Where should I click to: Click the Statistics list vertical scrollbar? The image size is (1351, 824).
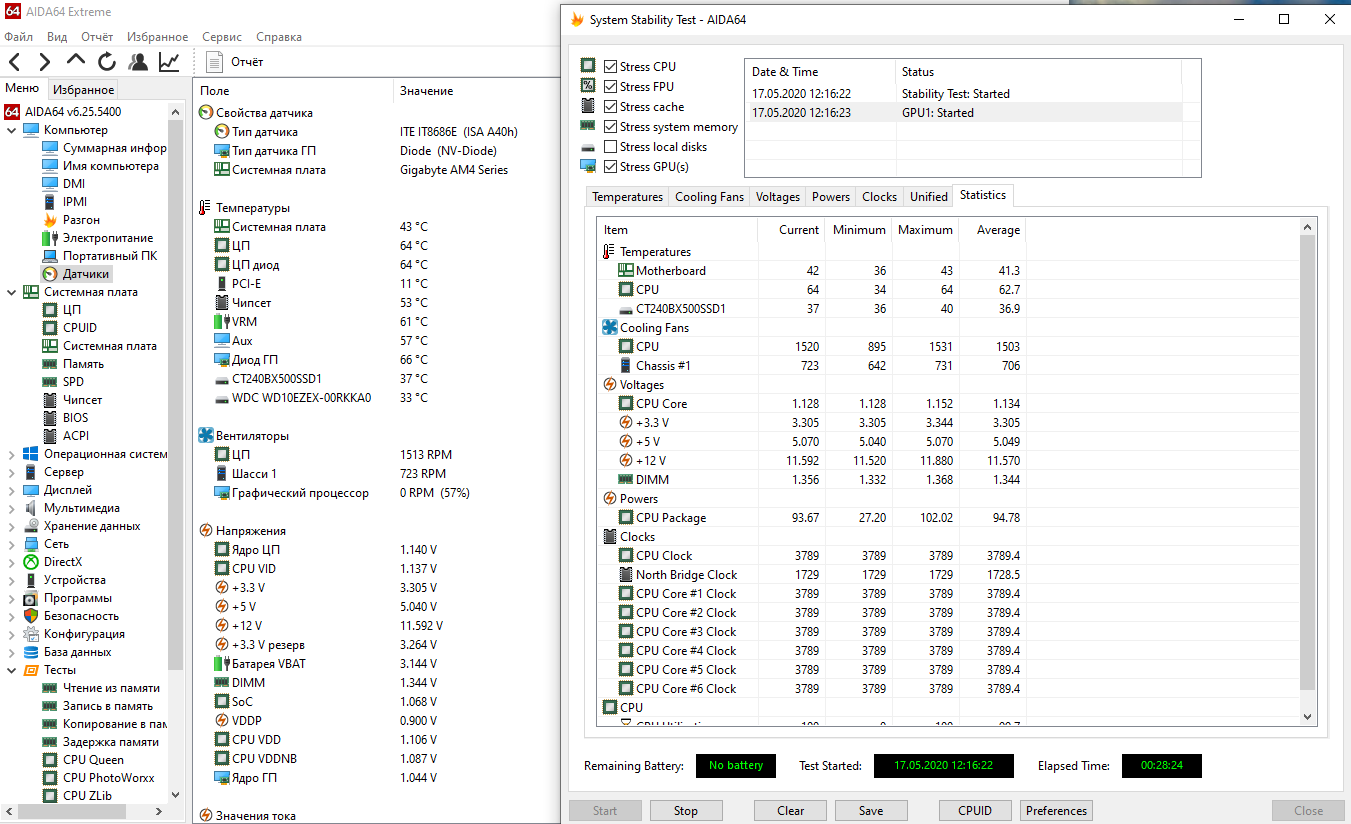click(x=1308, y=462)
